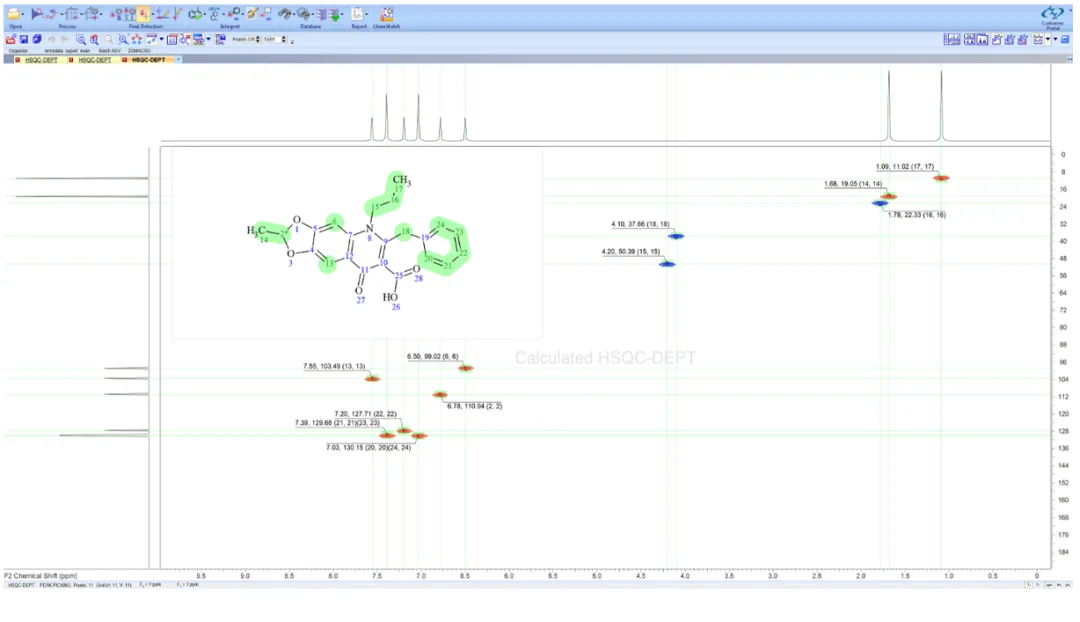Click the red zoom magnifier icon
1080x622 pixels.
click(x=94, y=39)
